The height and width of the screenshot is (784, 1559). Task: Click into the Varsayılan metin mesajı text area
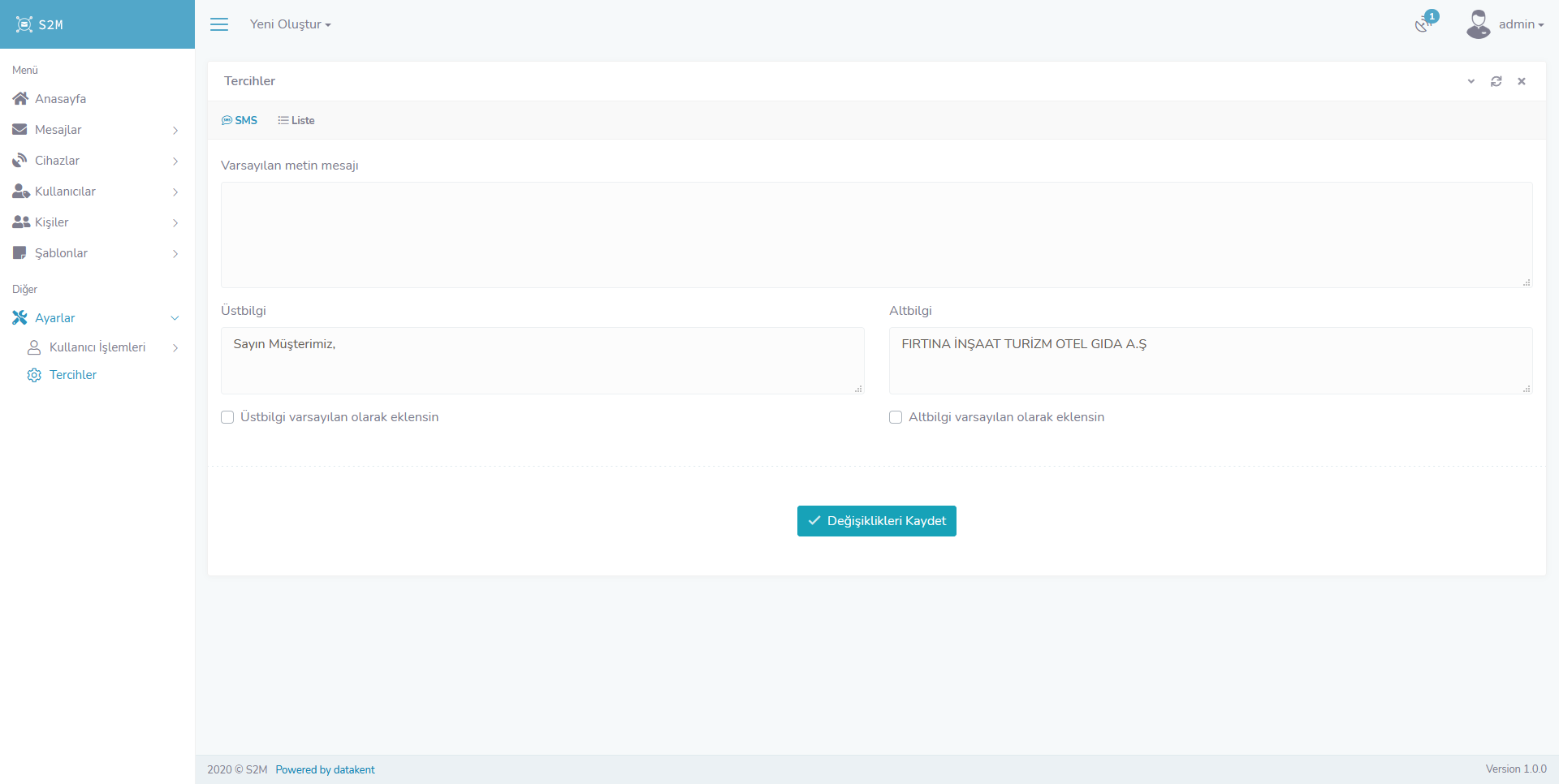(x=876, y=235)
